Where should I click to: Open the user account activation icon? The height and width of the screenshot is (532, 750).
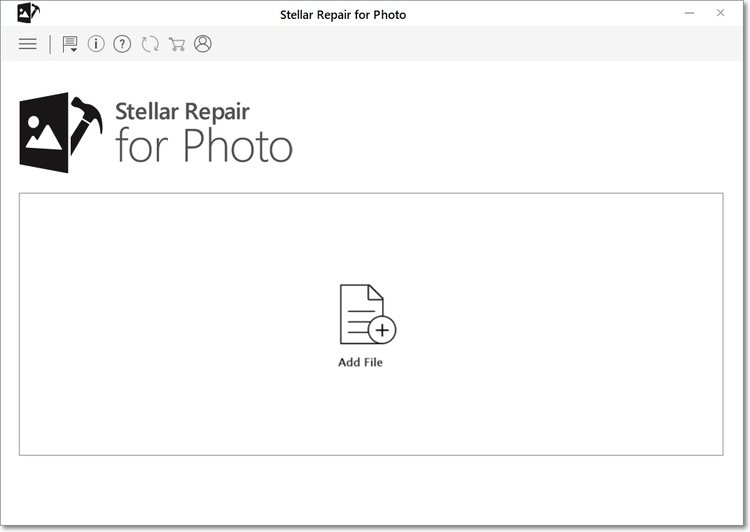click(203, 44)
